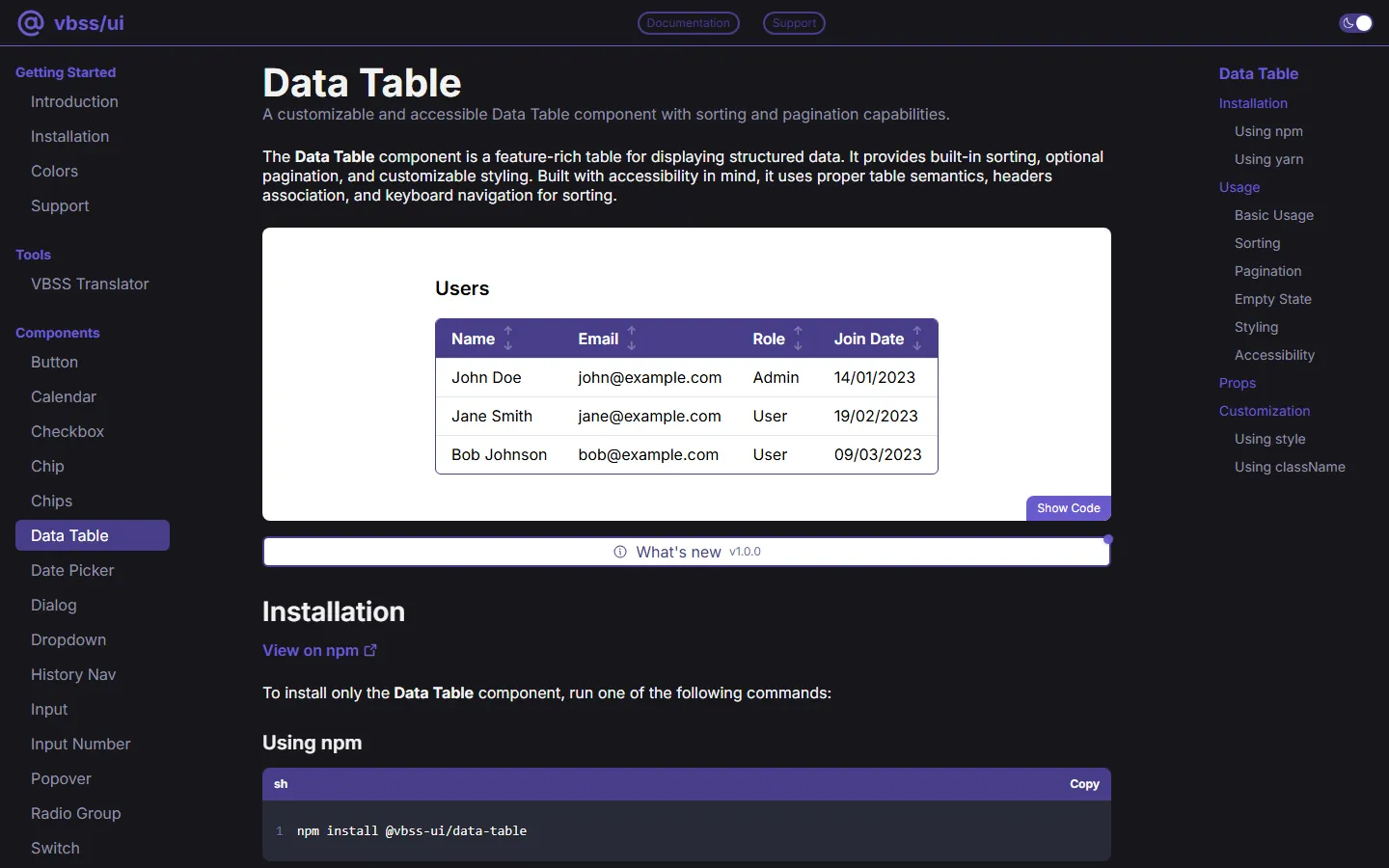1389x868 pixels.
Task: Sort table by Email column arrows
Action: coord(632,339)
